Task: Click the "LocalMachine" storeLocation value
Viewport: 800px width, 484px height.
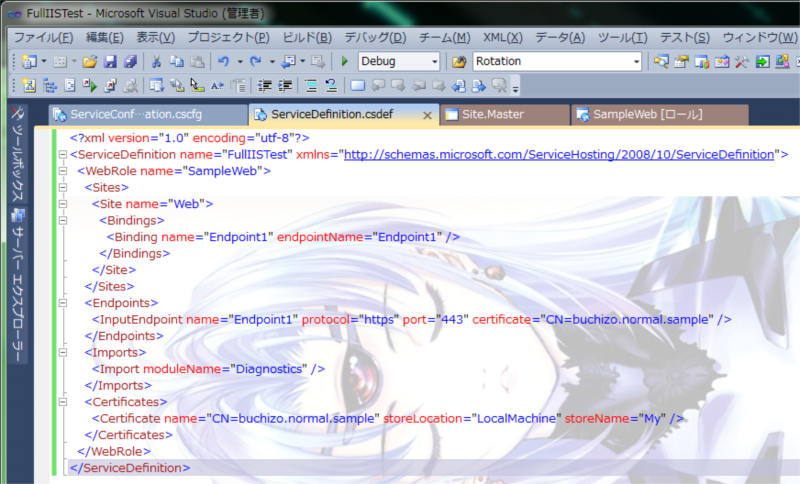Action: pyautogui.click(x=516, y=419)
